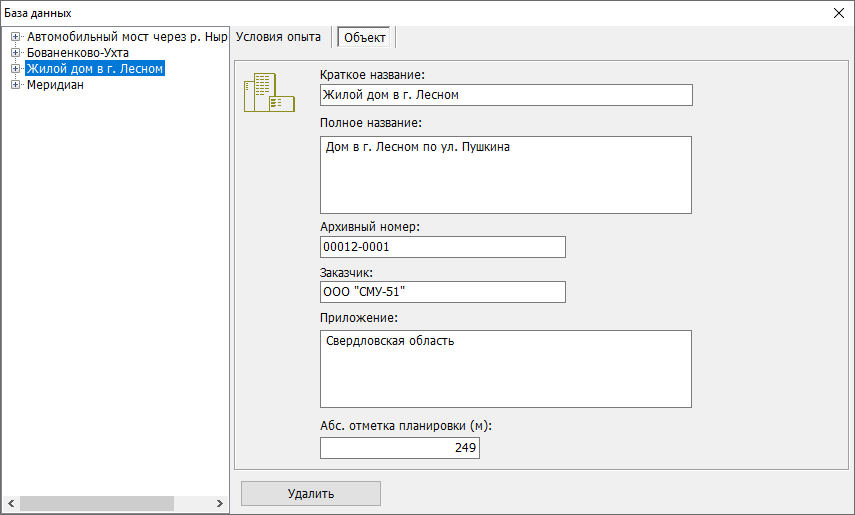Expand the Меридиан tree node
This screenshot has height=515, width=855.
15,85
